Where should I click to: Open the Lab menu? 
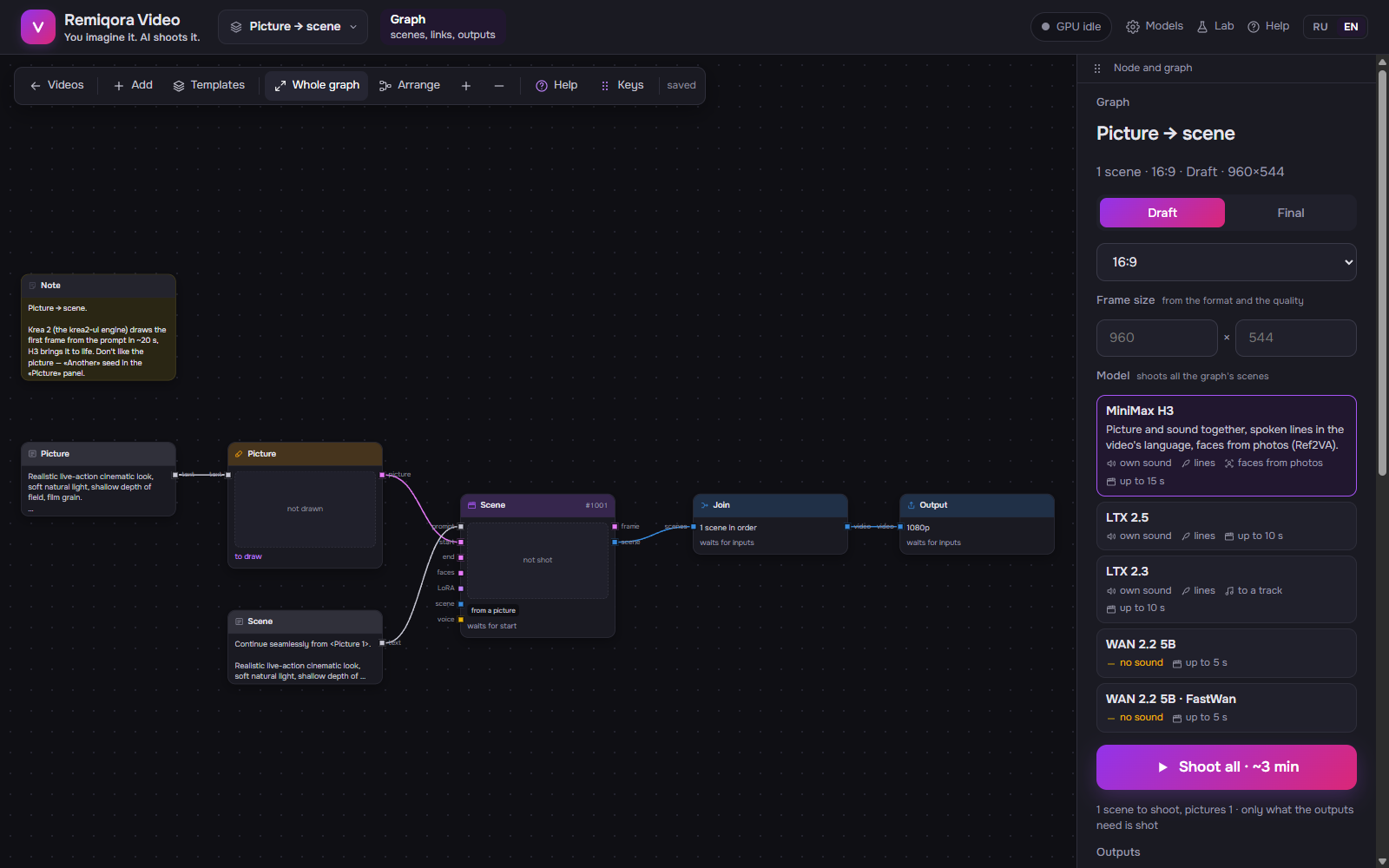pyautogui.click(x=1215, y=27)
